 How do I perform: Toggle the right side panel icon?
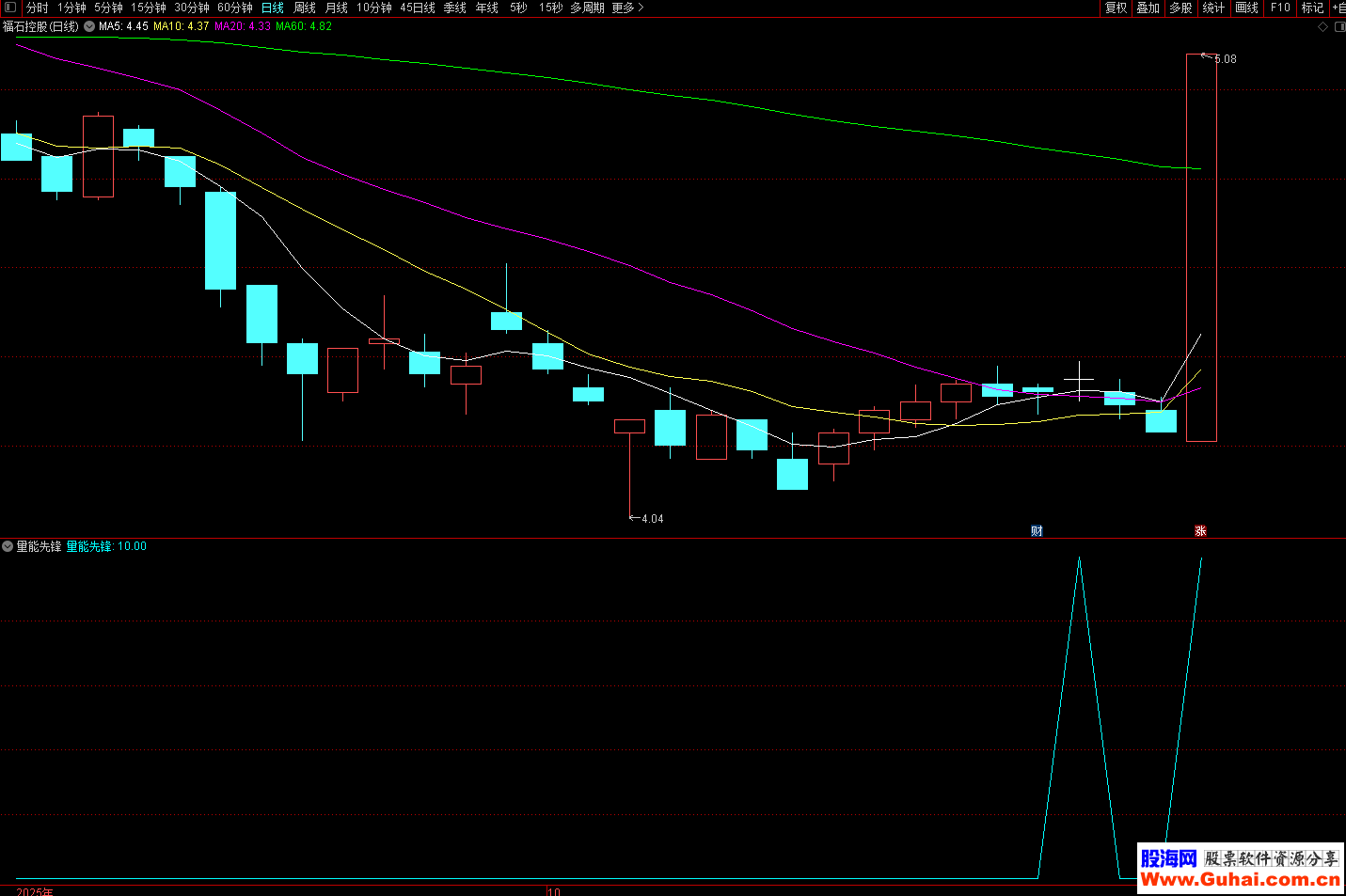[x=1339, y=27]
